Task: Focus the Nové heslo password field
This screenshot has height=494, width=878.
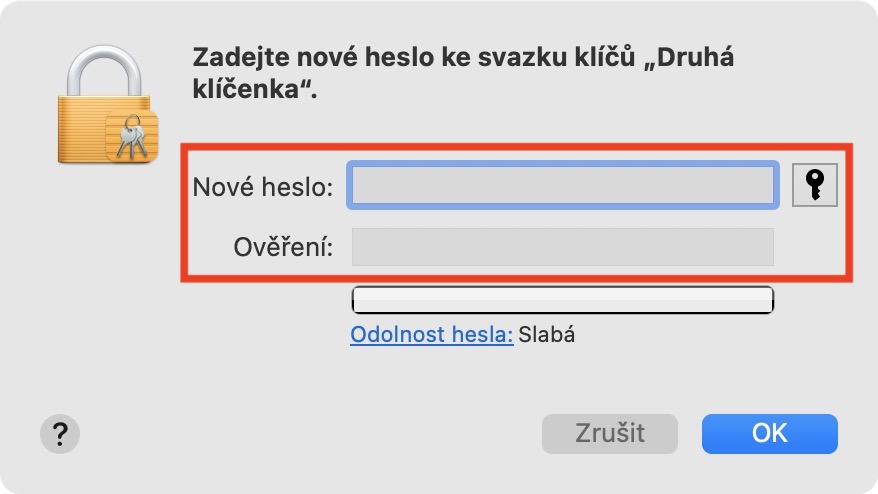Action: click(561, 185)
